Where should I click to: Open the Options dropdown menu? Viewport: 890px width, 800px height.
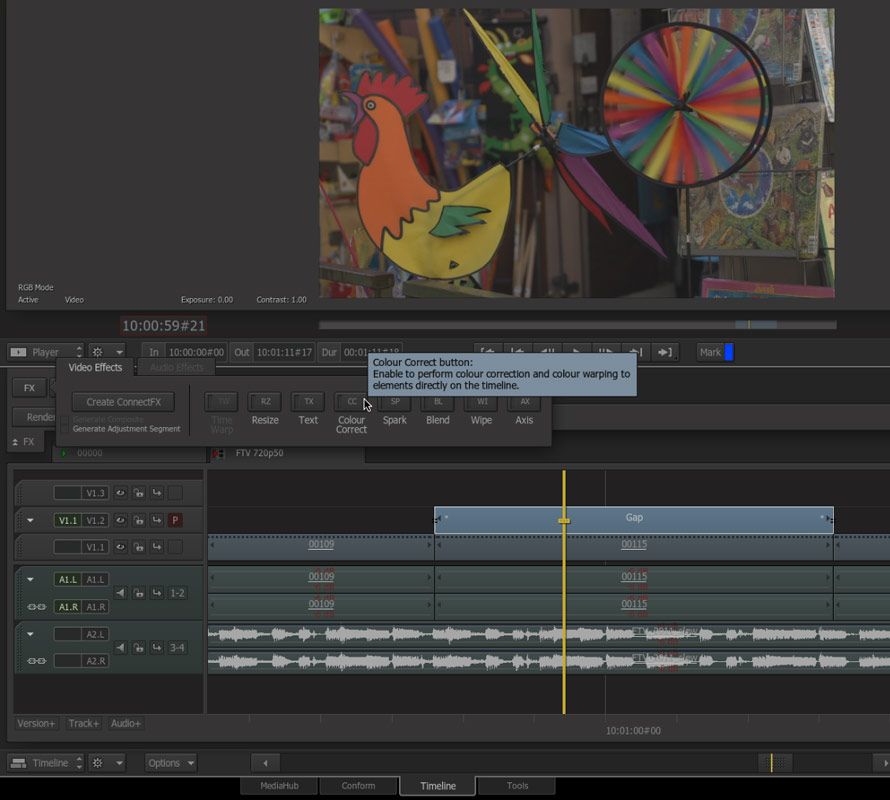click(171, 763)
